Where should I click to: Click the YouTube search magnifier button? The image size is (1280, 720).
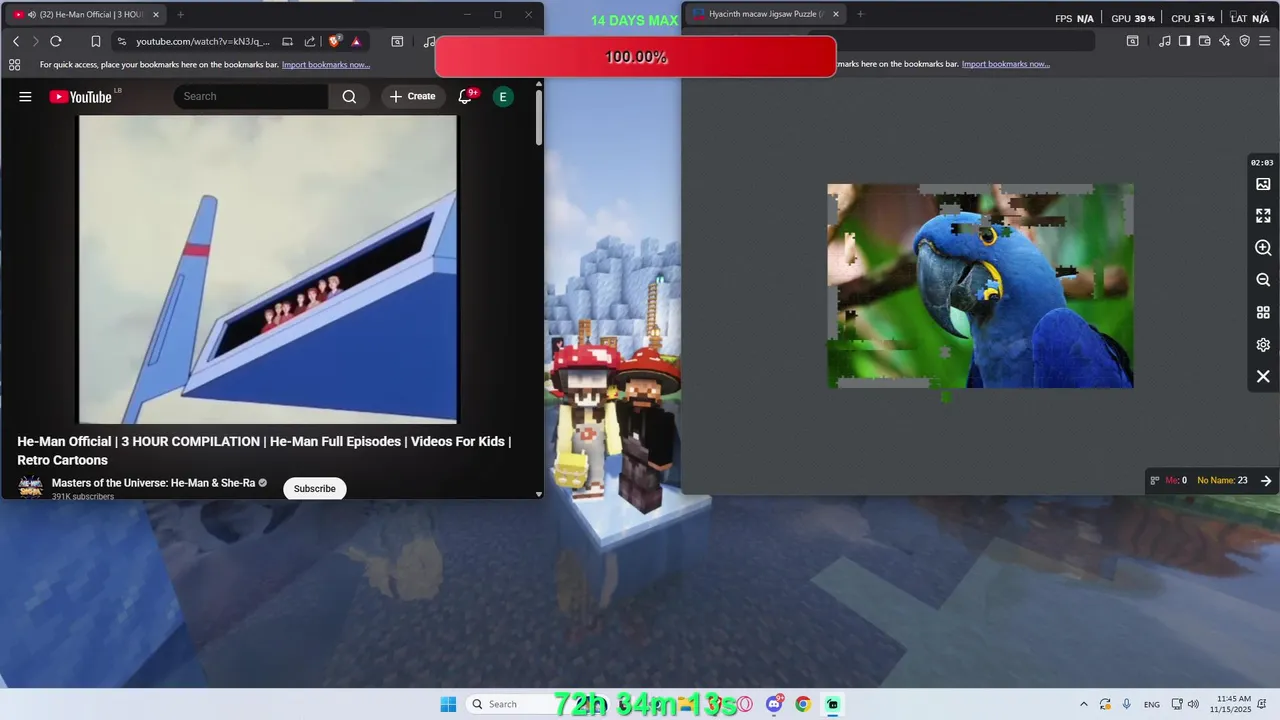349,96
